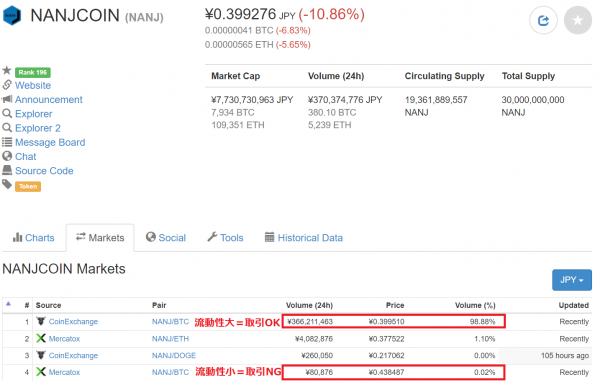Open Mercatox link in row 2

64,339
